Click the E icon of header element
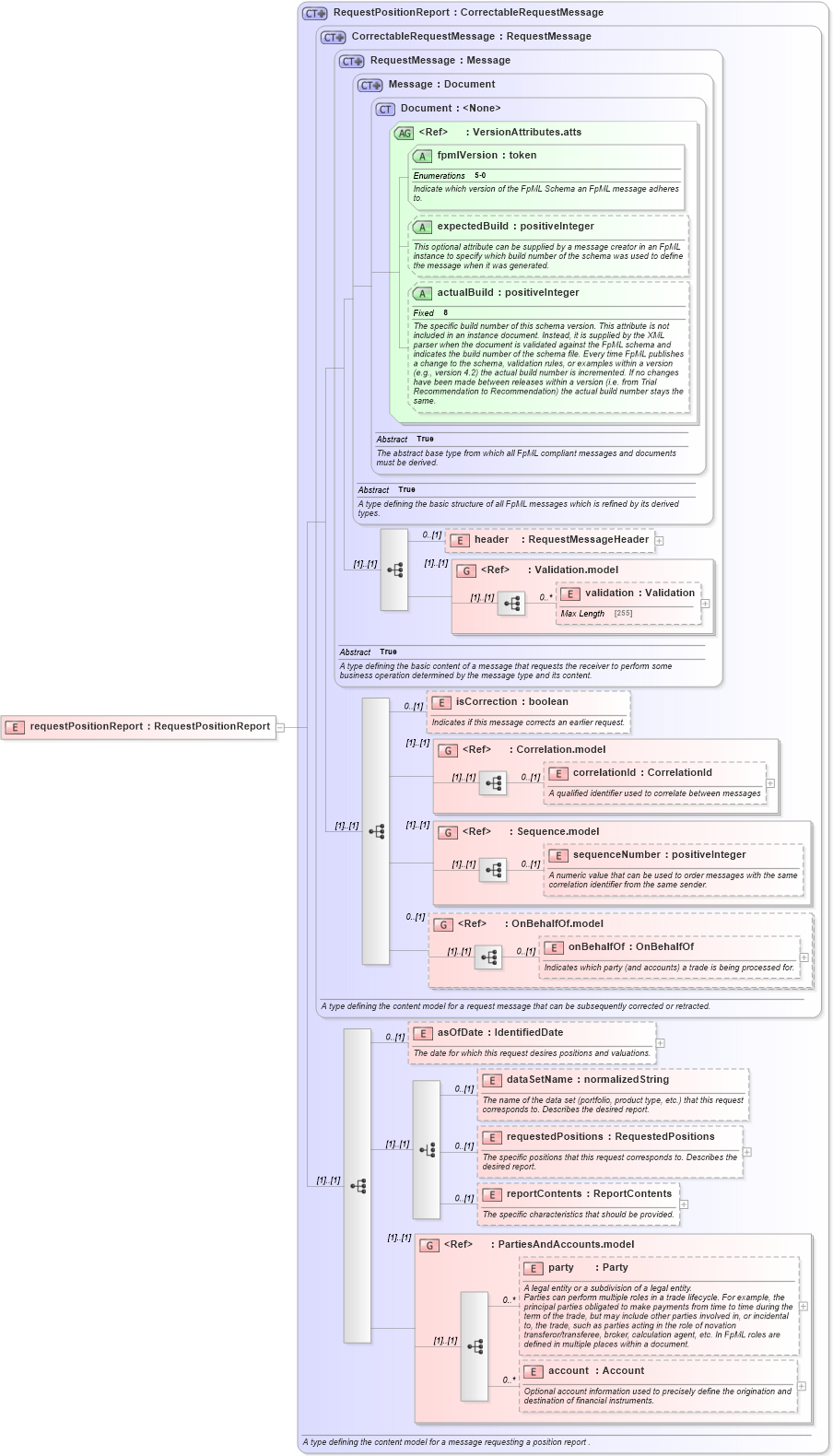Screen dimensions: 833x1456 tap(460, 541)
